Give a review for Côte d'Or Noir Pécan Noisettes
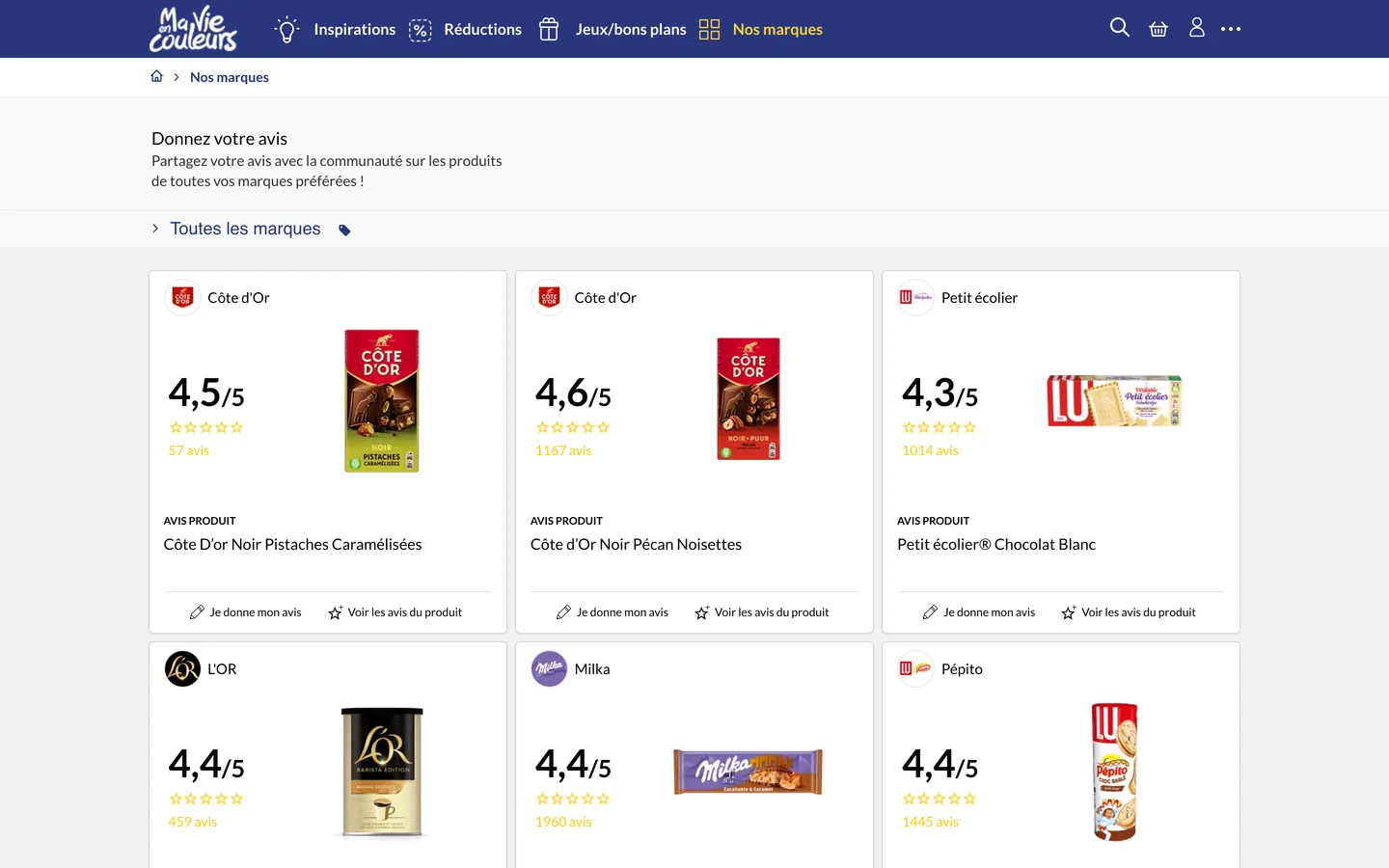 pos(622,612)
